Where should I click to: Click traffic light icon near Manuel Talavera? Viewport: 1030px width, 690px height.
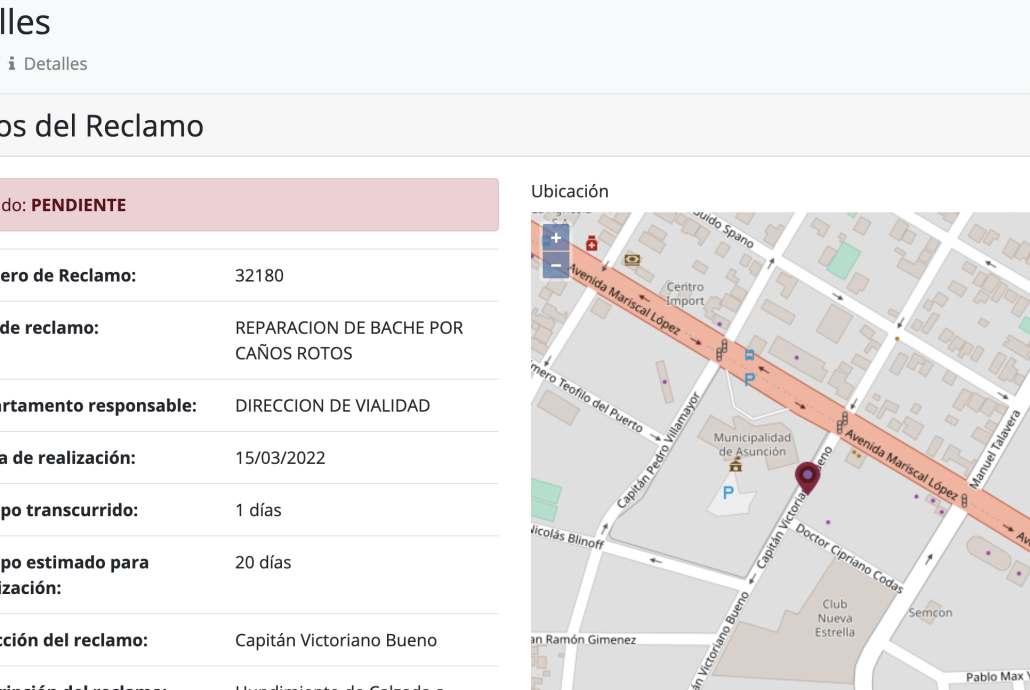(x=965, y=499)
